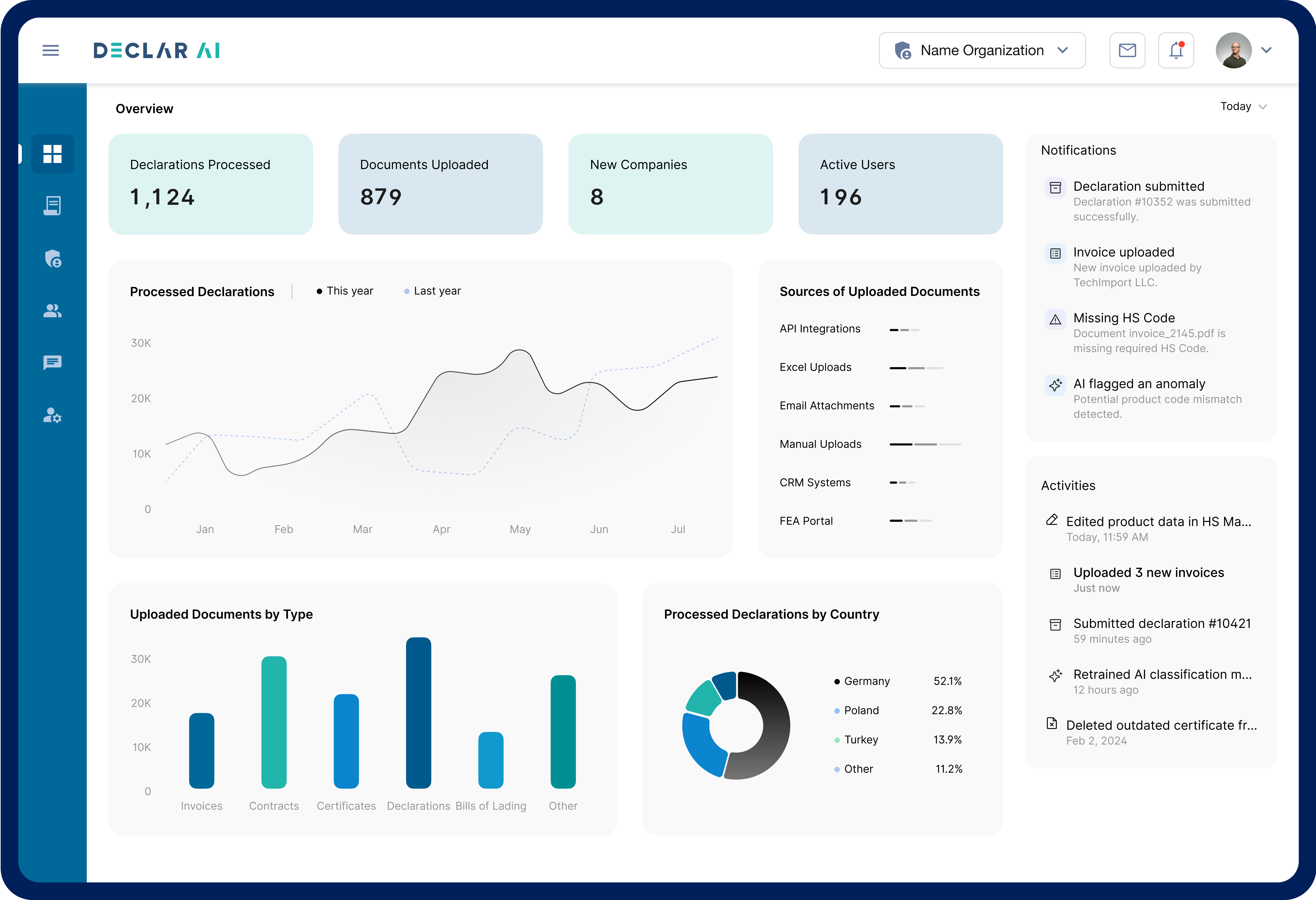This screenshot has height=900, width=1316.
Task: Open the Missing HS Code notification
Action: (1123, 318)
